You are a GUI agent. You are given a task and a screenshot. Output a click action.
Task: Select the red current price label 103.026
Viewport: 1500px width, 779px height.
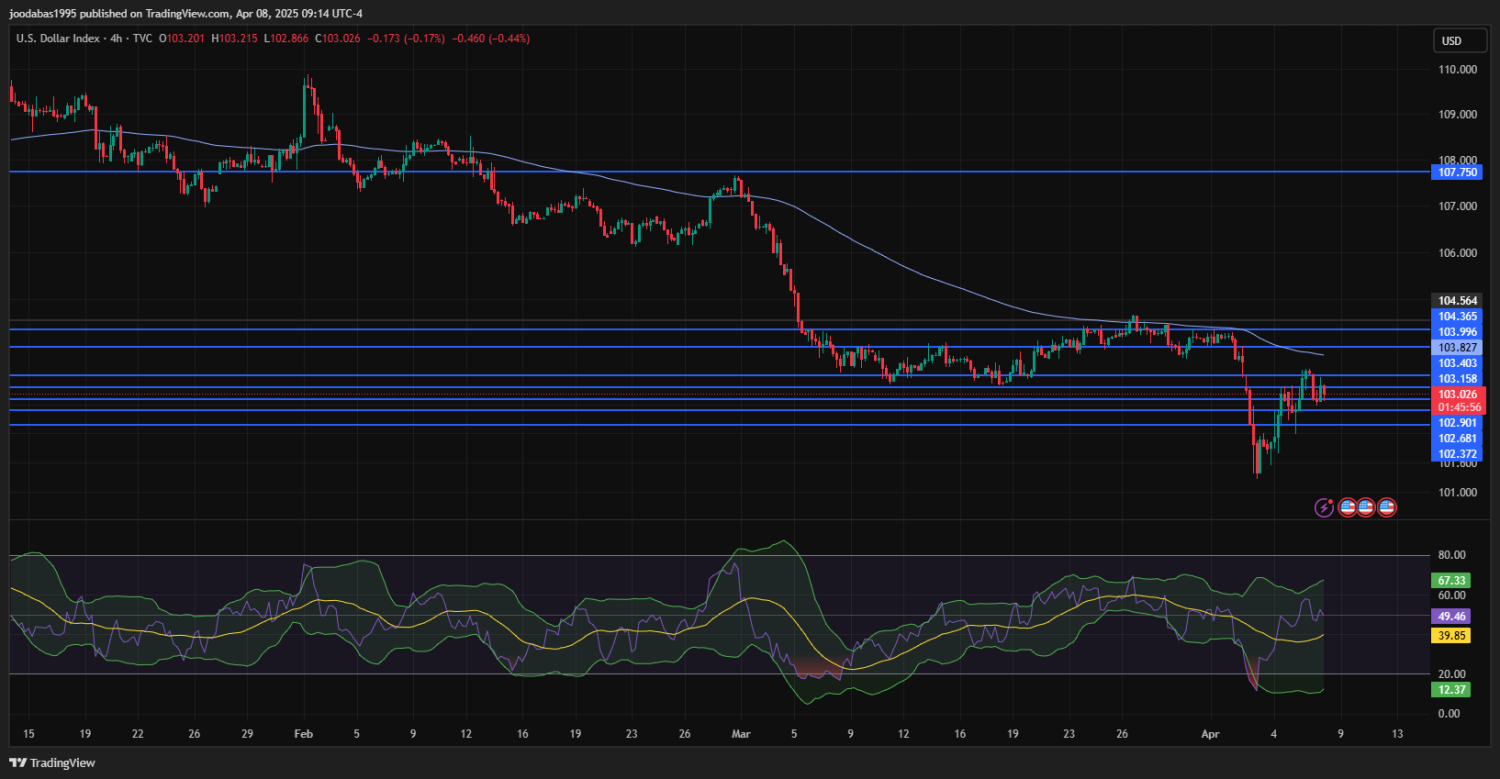1458,394
